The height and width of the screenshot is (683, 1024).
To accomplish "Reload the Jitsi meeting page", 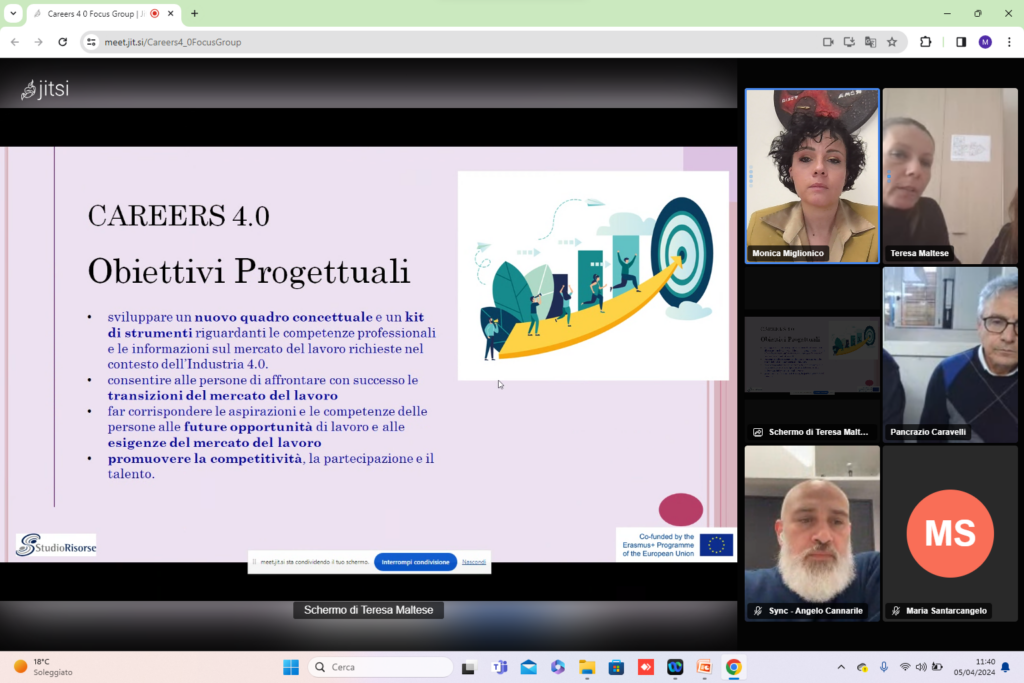I will (x=63, y=42).
